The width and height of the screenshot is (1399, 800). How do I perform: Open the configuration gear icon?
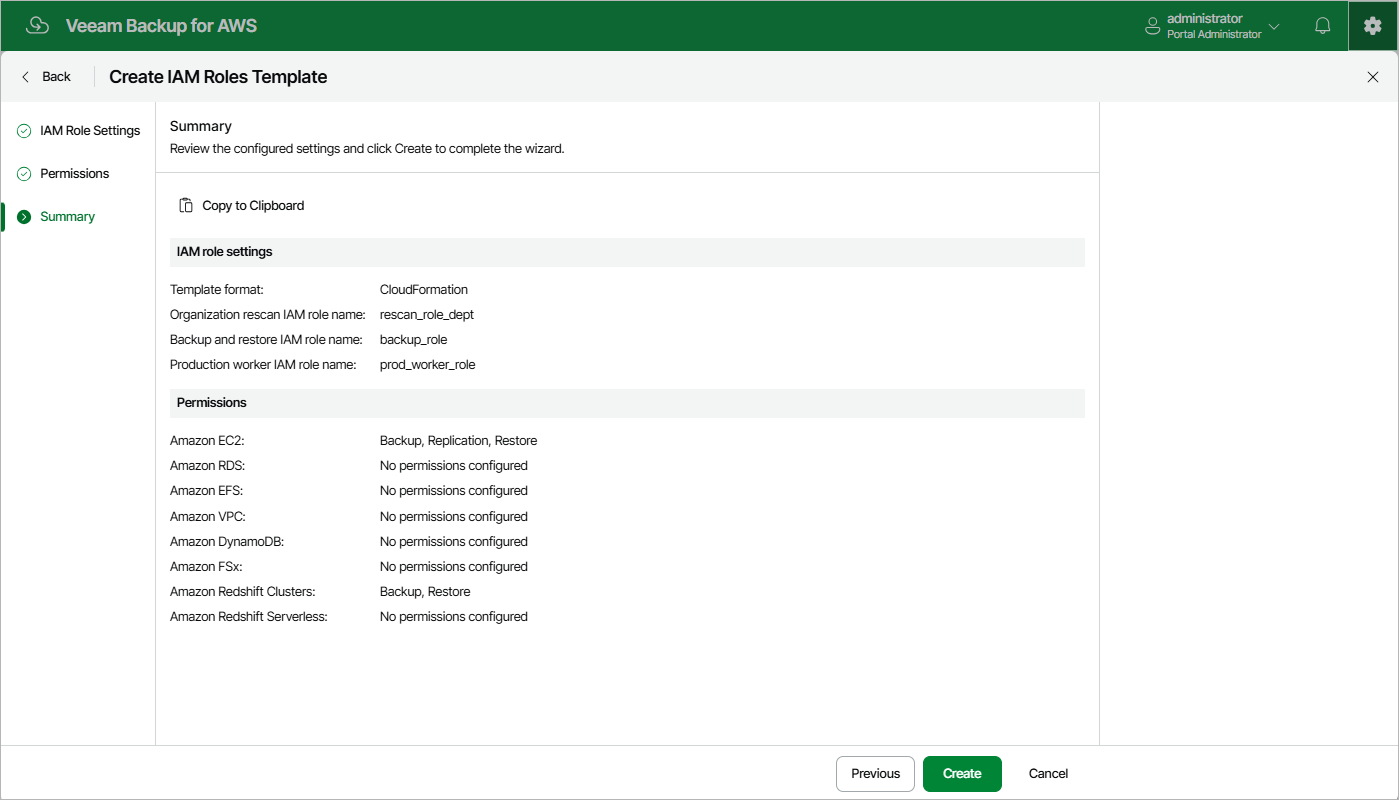pyautogui.click(x=1372, y=26)
